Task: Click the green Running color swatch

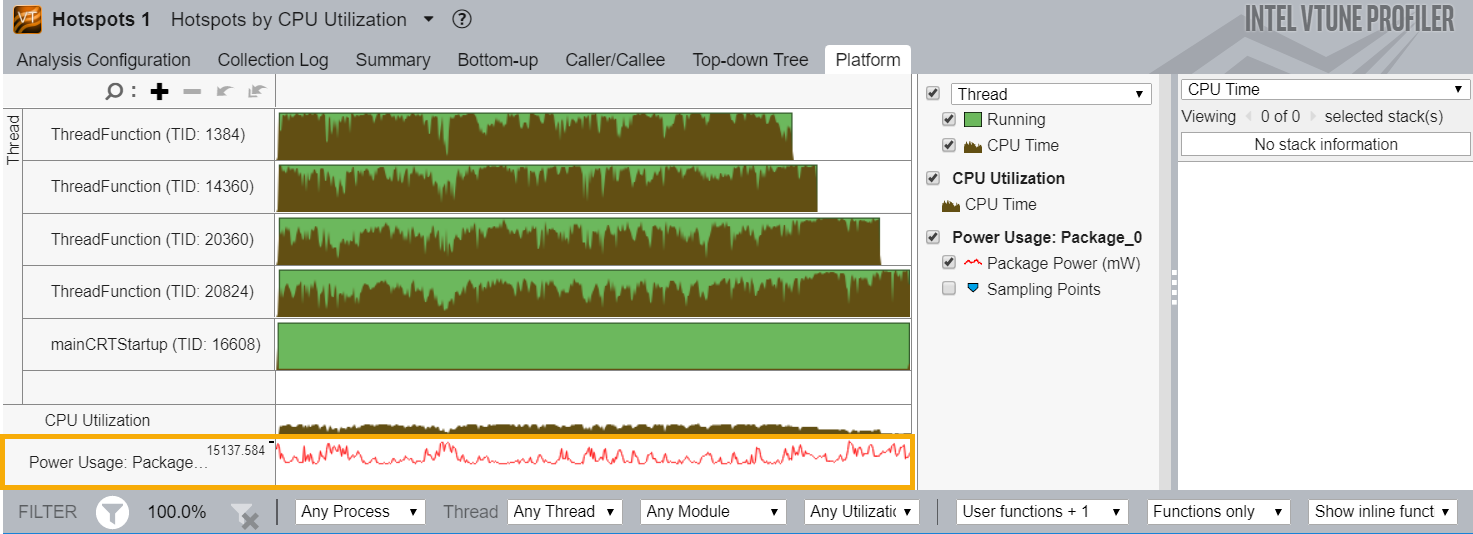Action: pos(973,120)
